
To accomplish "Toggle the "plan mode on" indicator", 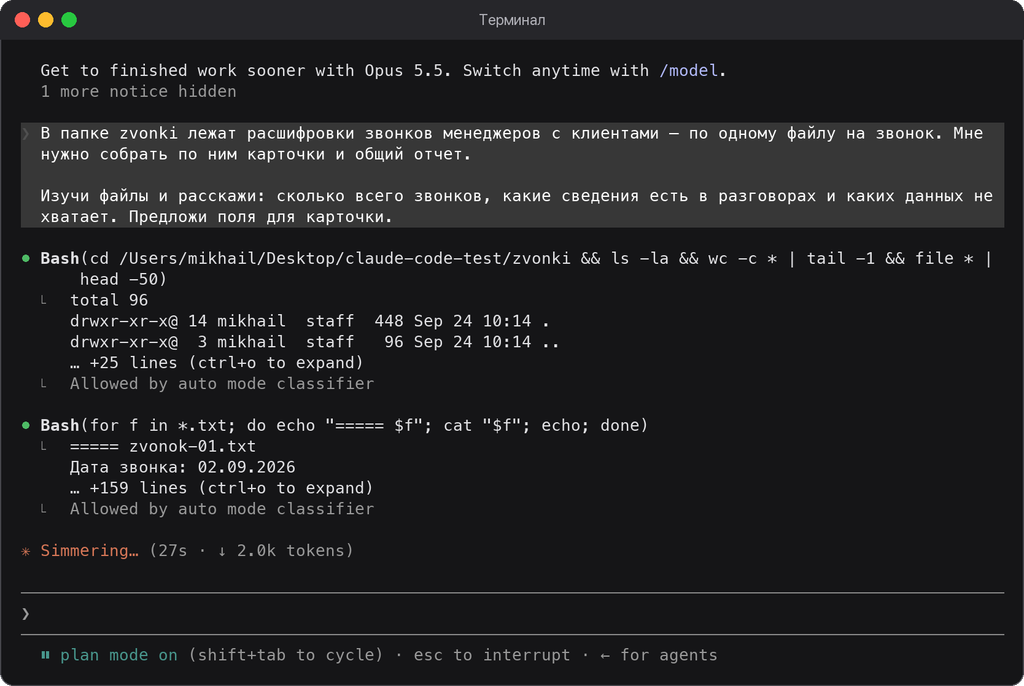I will click(119, 655).
